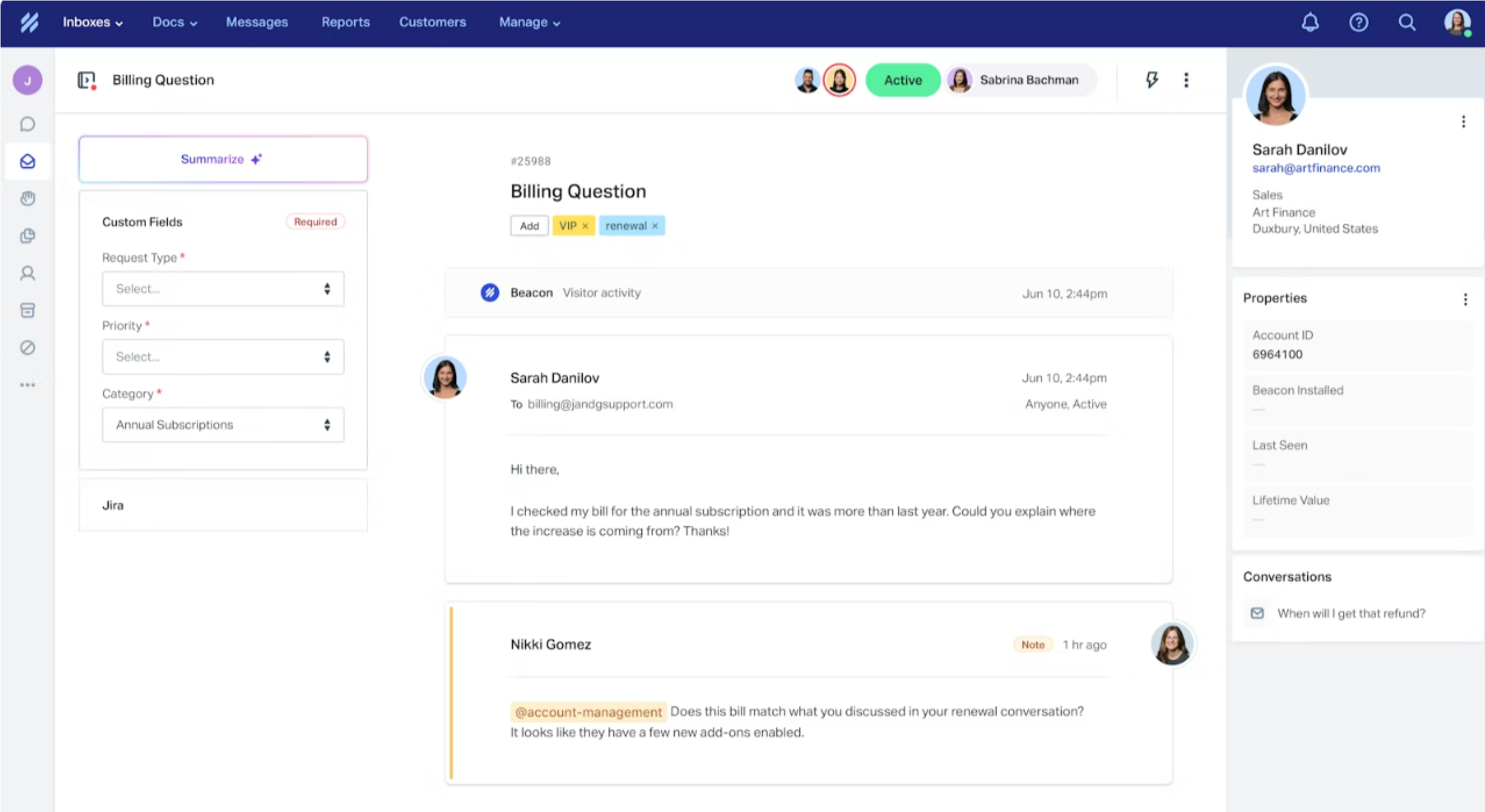View conversations assigned to you (person icon)
Image resolution: width=1485 pixels, height=812 pixels.
point(27,273)
